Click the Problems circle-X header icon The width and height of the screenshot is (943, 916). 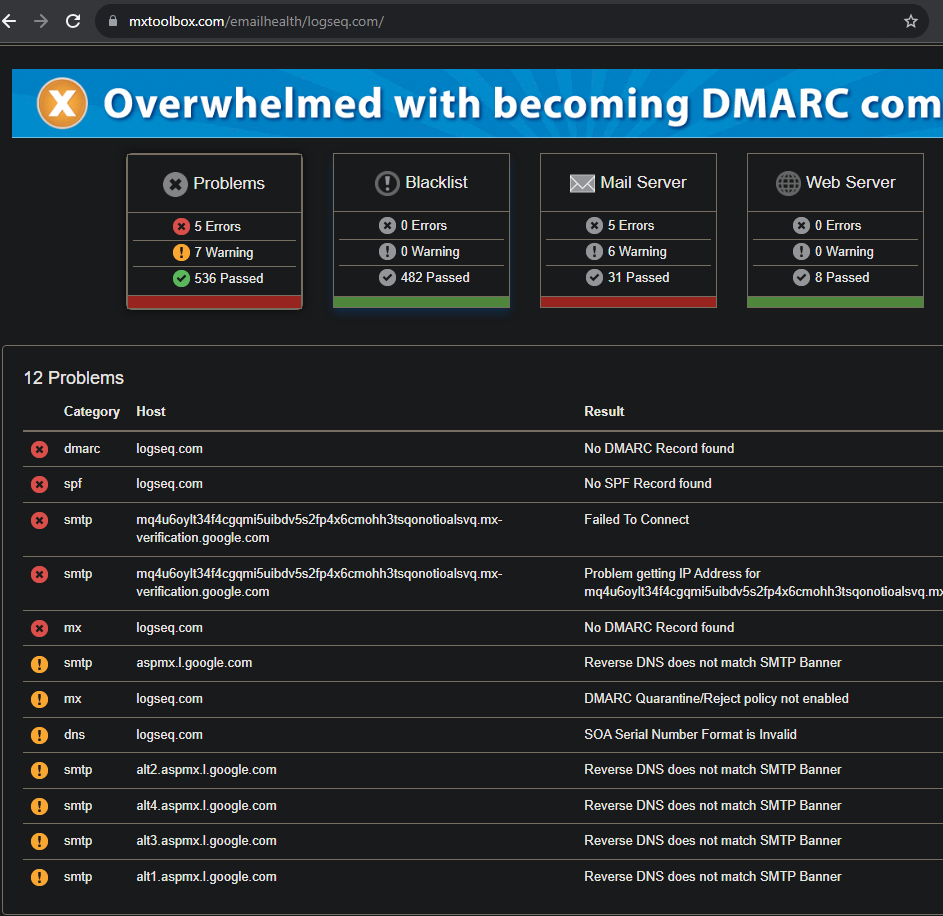point(175,184)
